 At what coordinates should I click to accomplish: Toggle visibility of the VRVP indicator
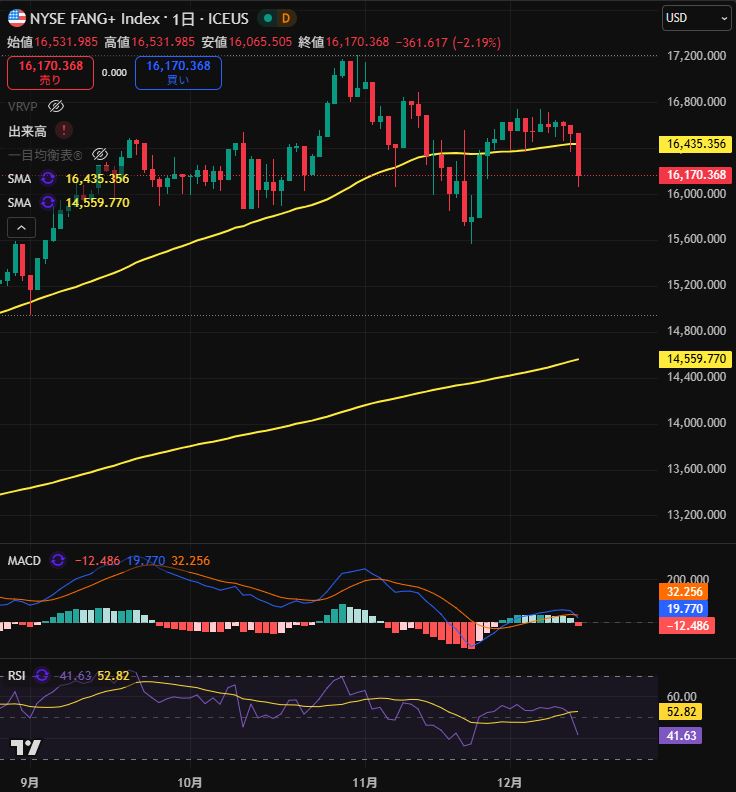point(56,106)
